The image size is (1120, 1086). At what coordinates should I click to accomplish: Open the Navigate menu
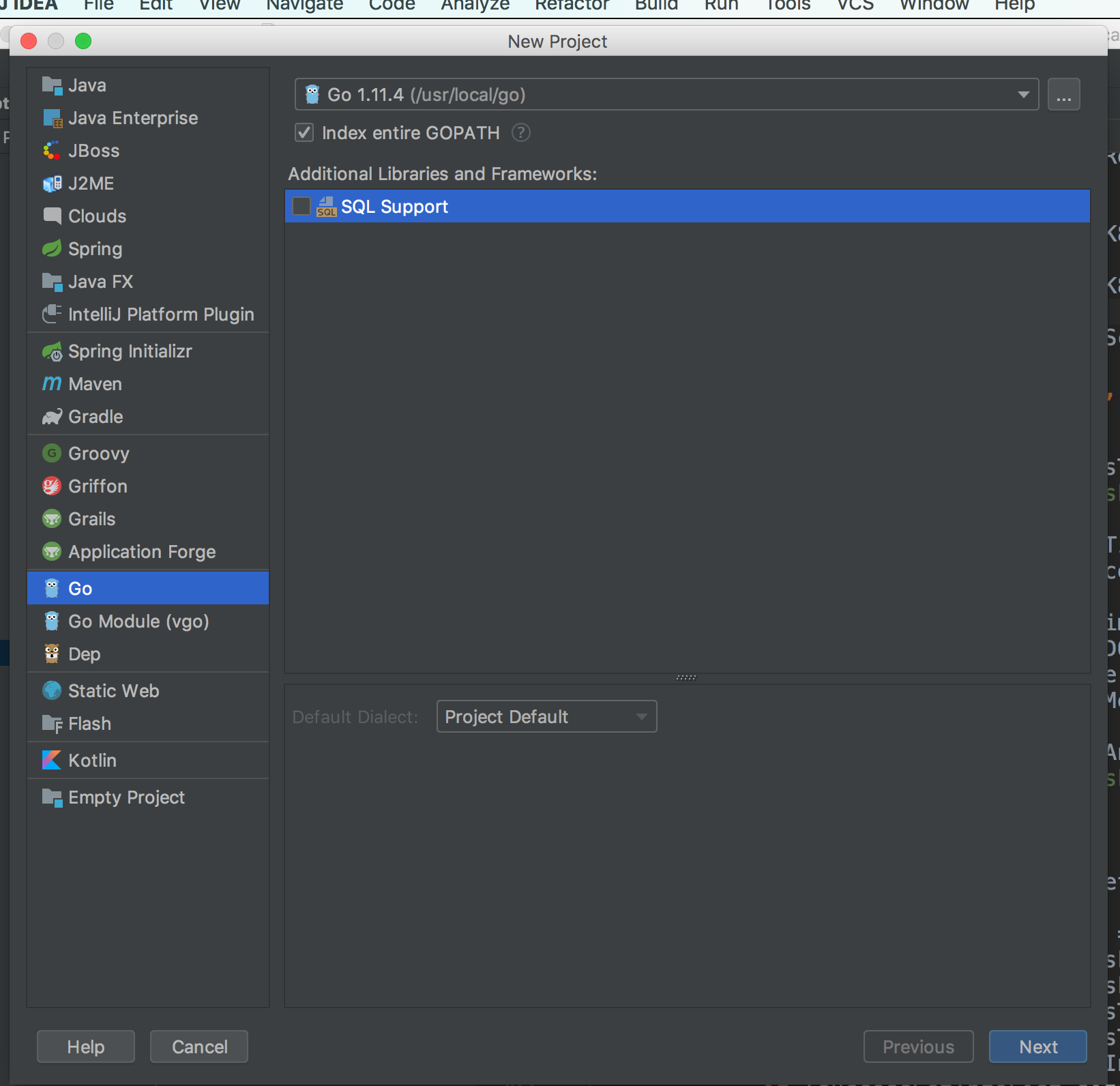tap(305, 5)
